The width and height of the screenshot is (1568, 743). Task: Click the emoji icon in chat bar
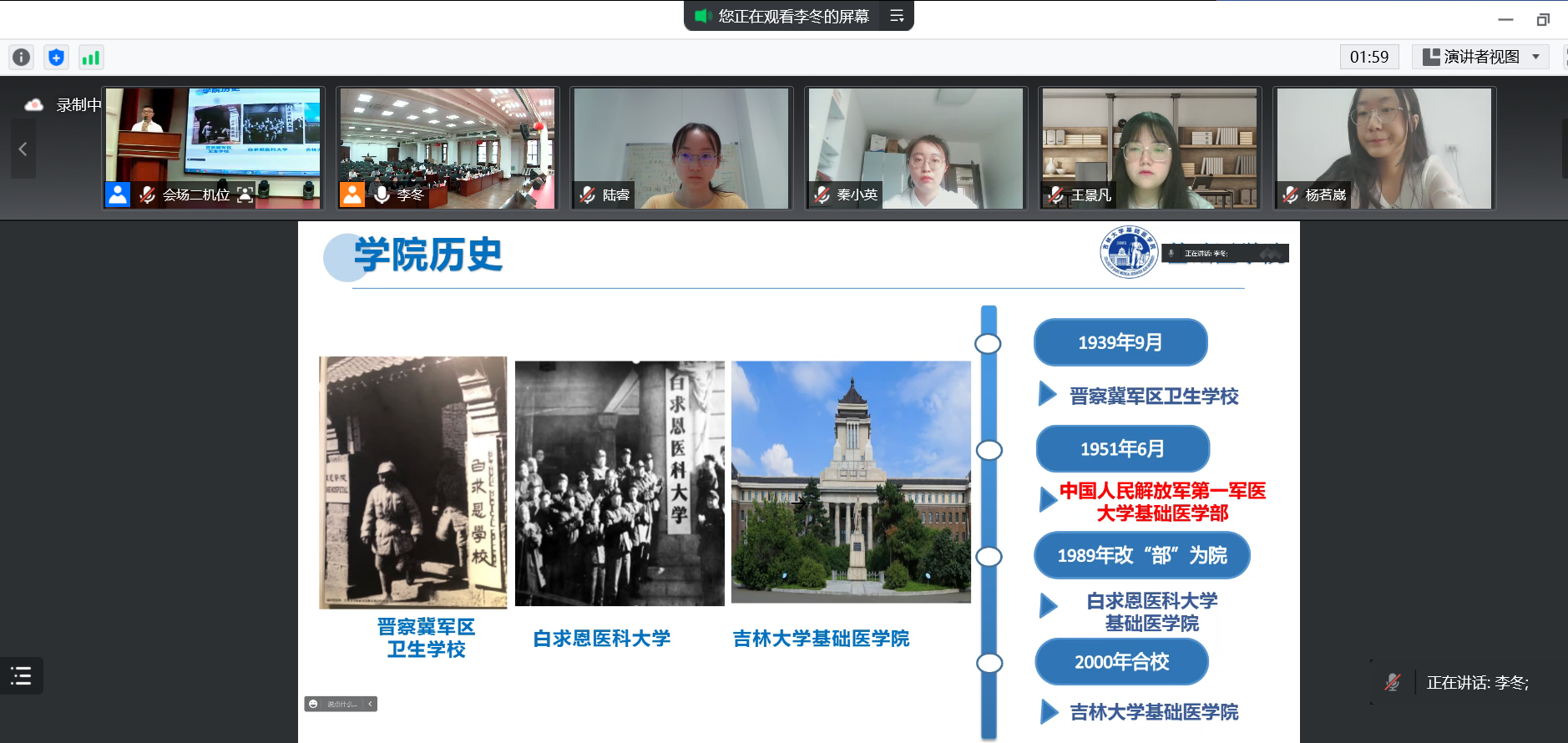(x=313, y=704)
